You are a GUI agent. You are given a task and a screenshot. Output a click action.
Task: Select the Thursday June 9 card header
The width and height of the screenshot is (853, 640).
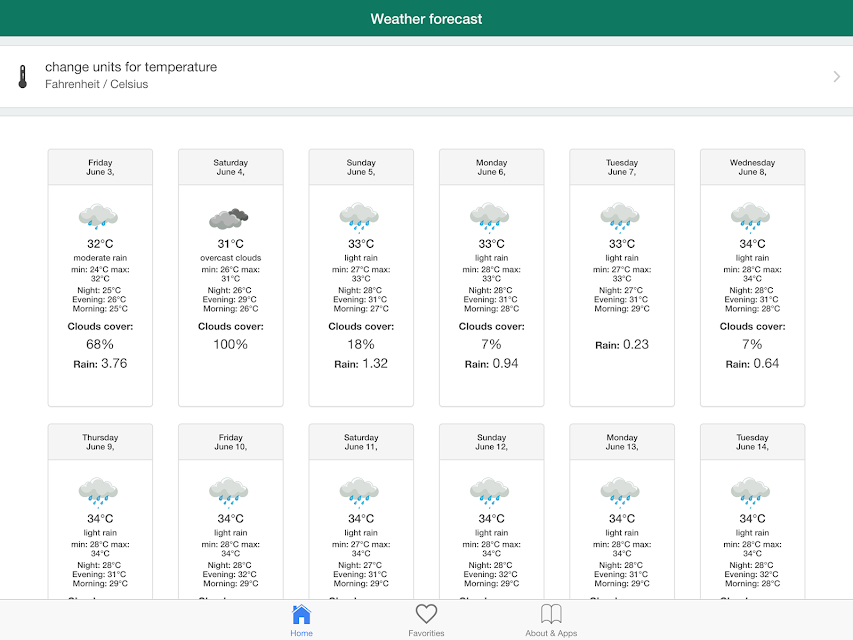pyautogui.click(x=100, y=442)
